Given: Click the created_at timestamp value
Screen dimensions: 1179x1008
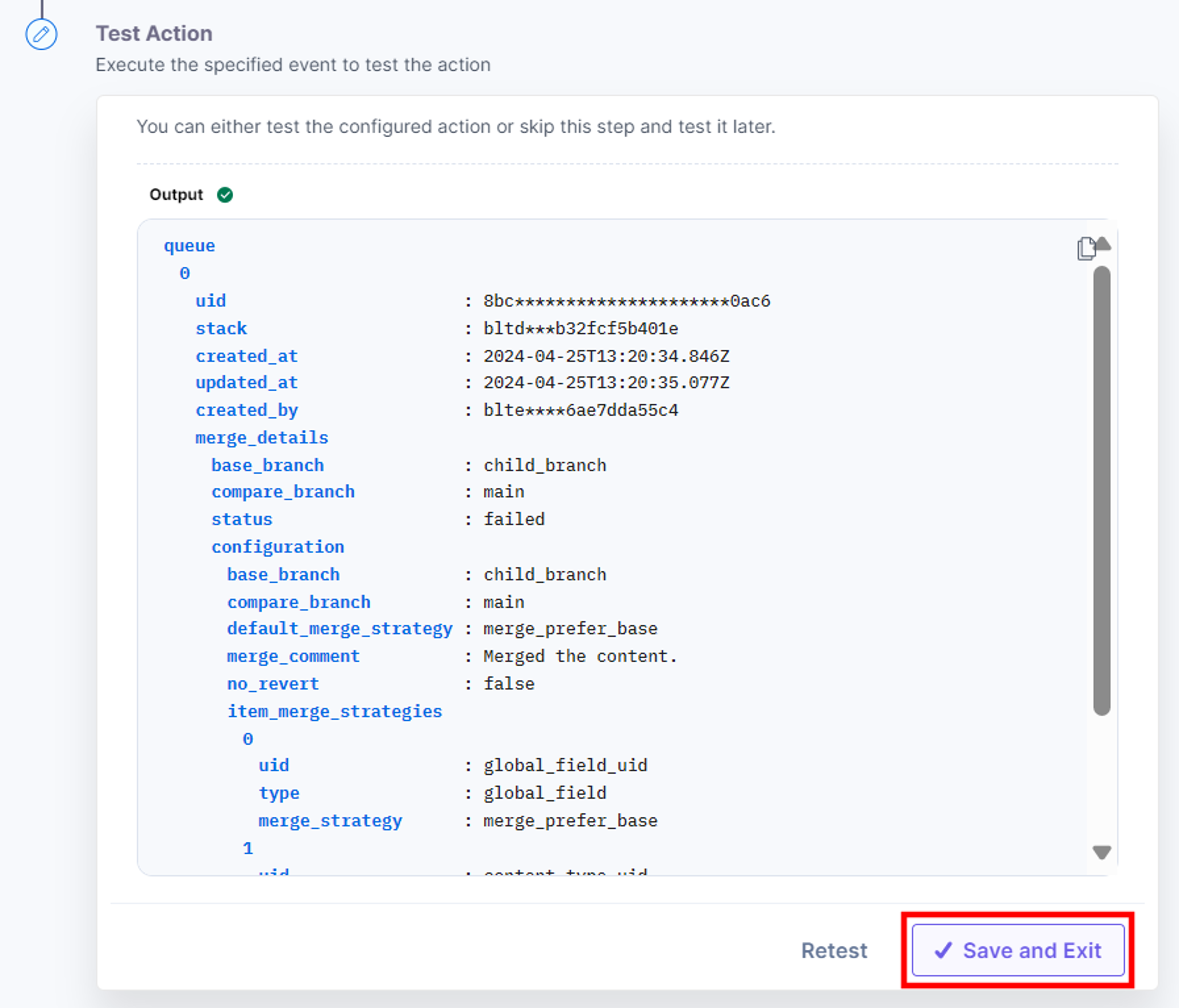Looking at the screenshot, I should 606,356.
